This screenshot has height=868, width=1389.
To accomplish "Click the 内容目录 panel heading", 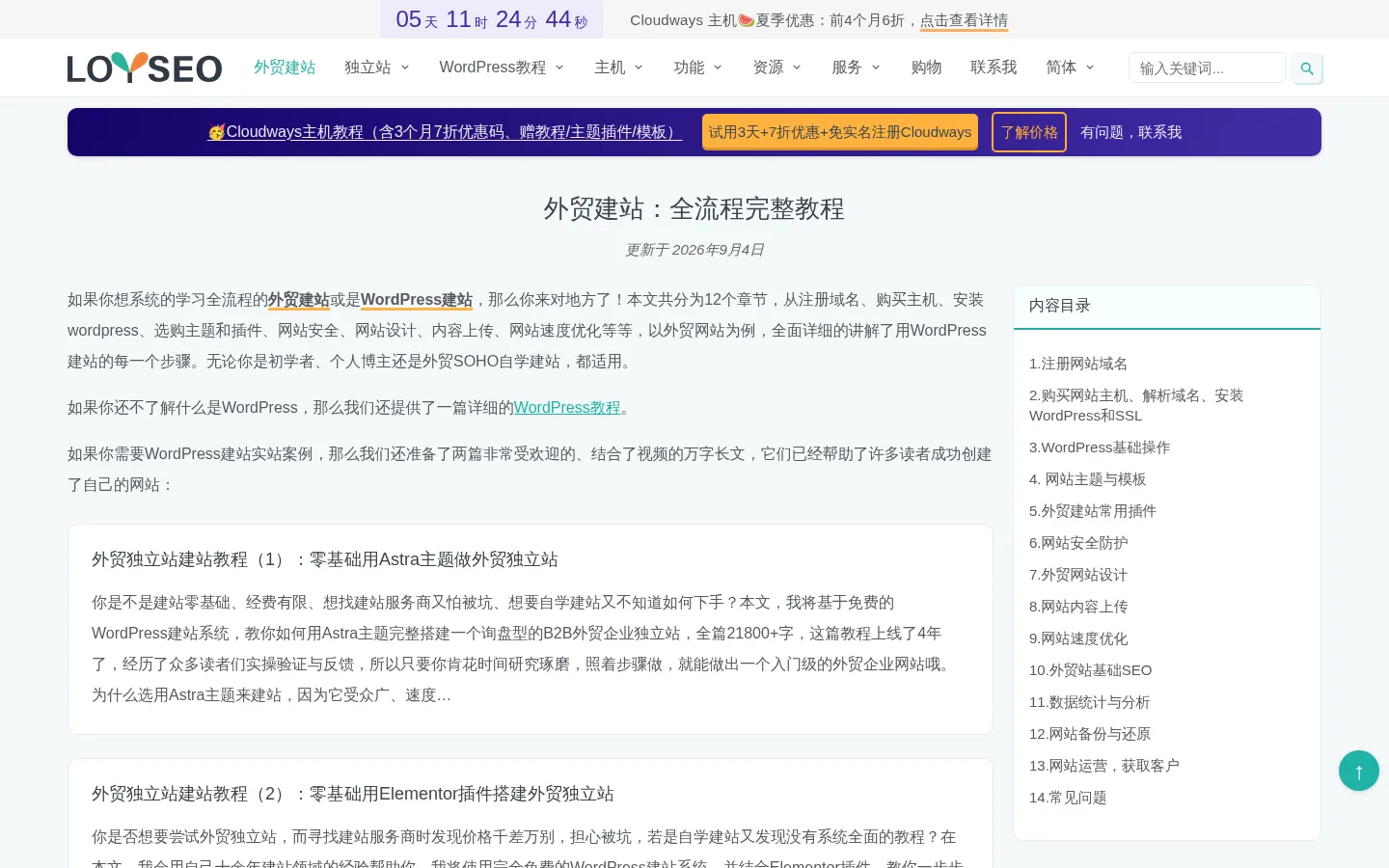I will pos(1060,306).
